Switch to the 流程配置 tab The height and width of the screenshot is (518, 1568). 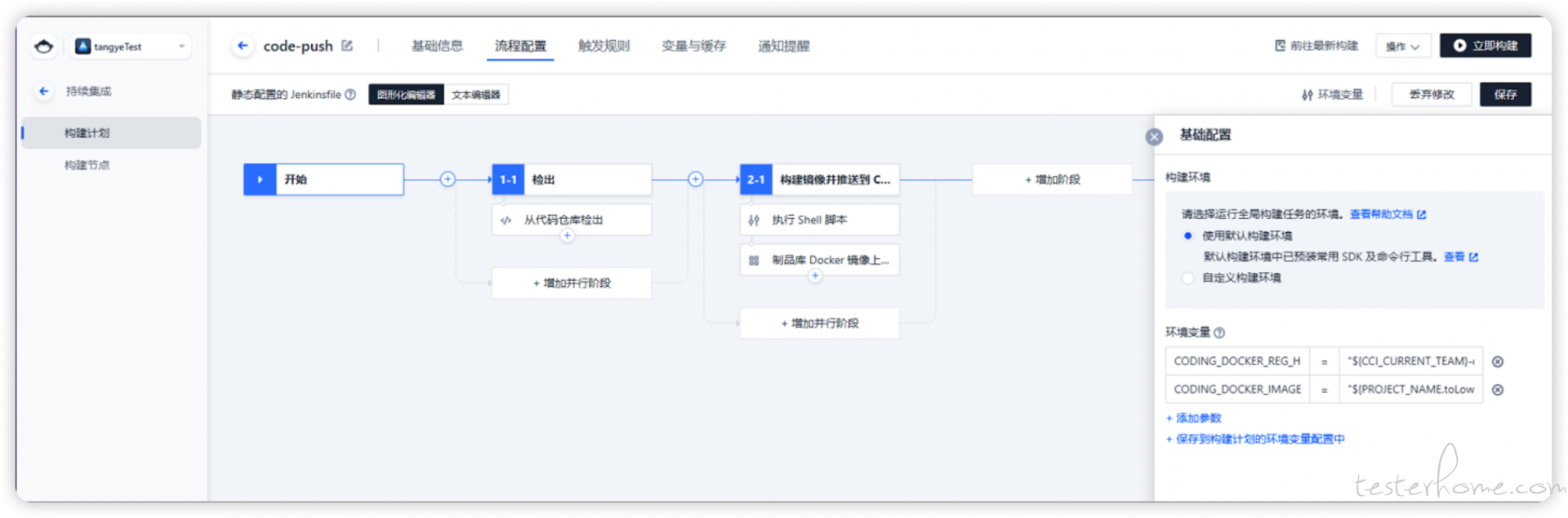pyautogui.click(x=520, y=46)
